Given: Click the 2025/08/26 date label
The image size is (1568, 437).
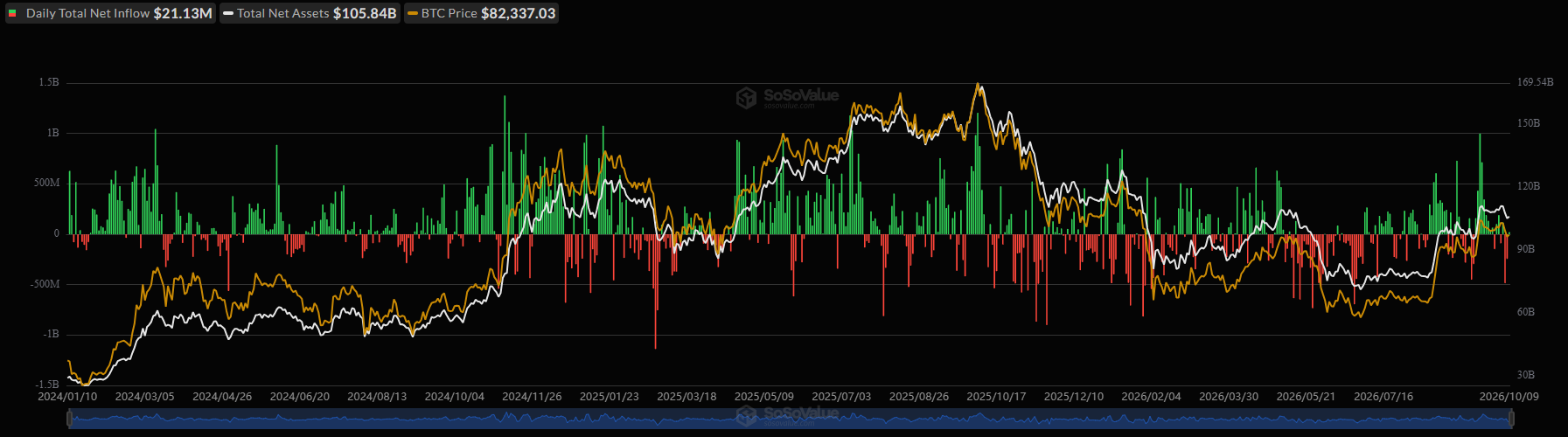Looking at the screenshot, I should coord(919,397).
